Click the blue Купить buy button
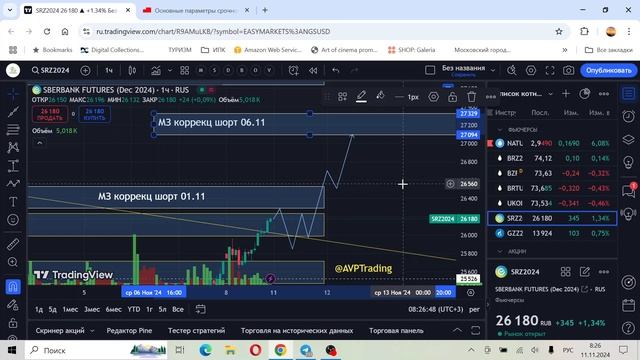 [94, 115]
